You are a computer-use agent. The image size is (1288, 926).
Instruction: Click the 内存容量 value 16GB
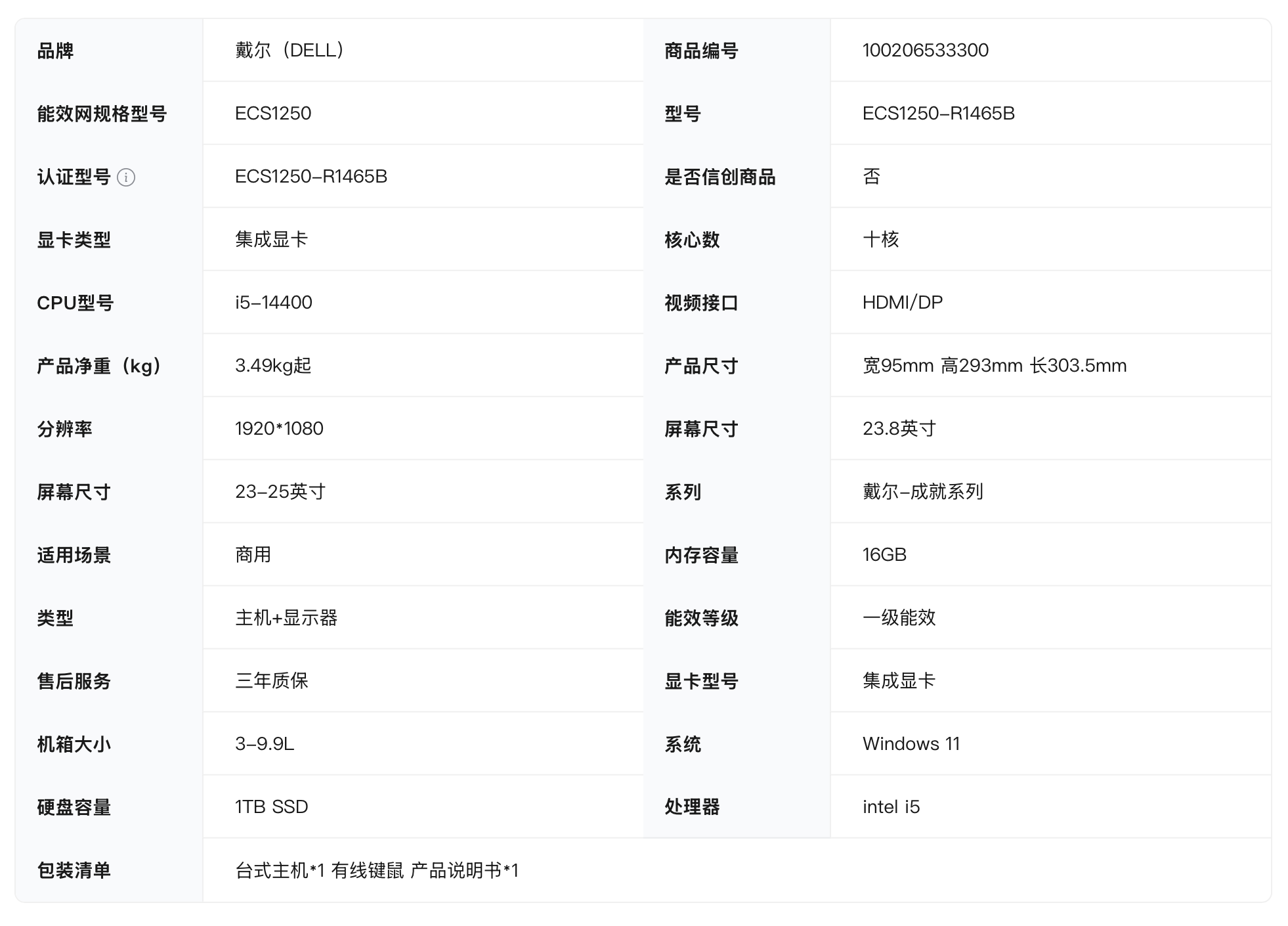pyautogui.click(x=884, y=554)
